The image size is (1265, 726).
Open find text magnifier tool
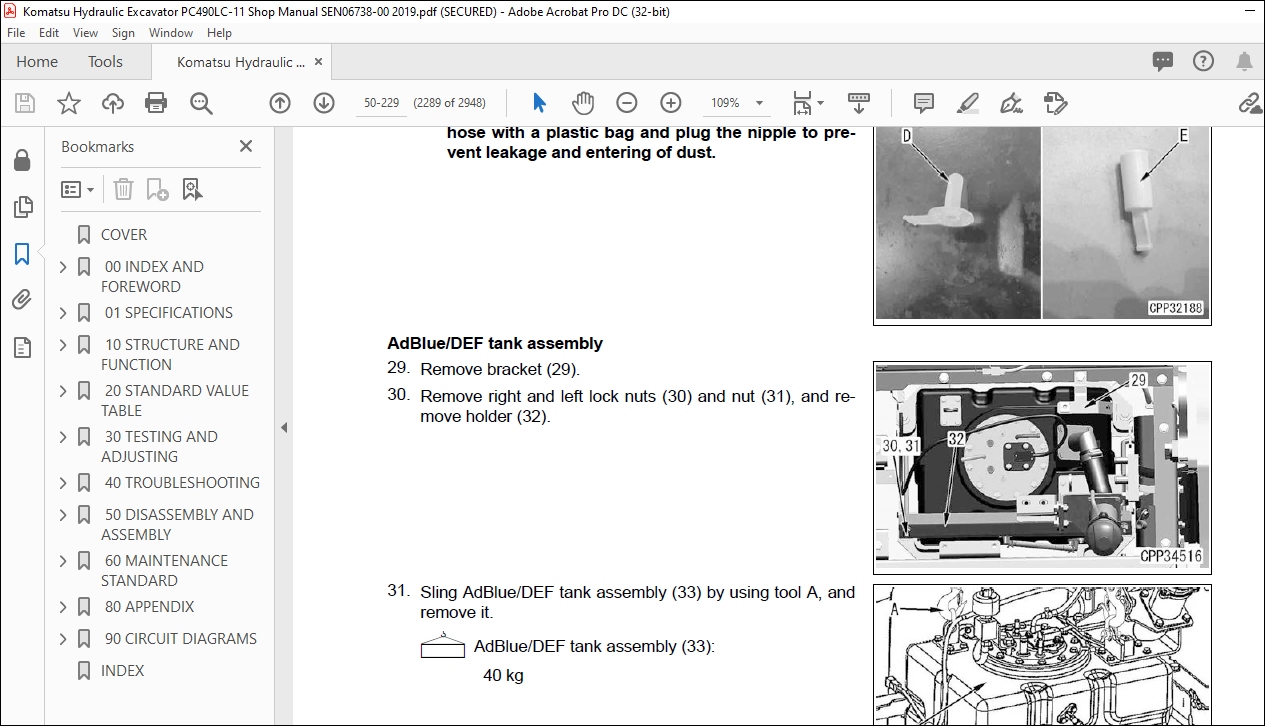(201, 103)
